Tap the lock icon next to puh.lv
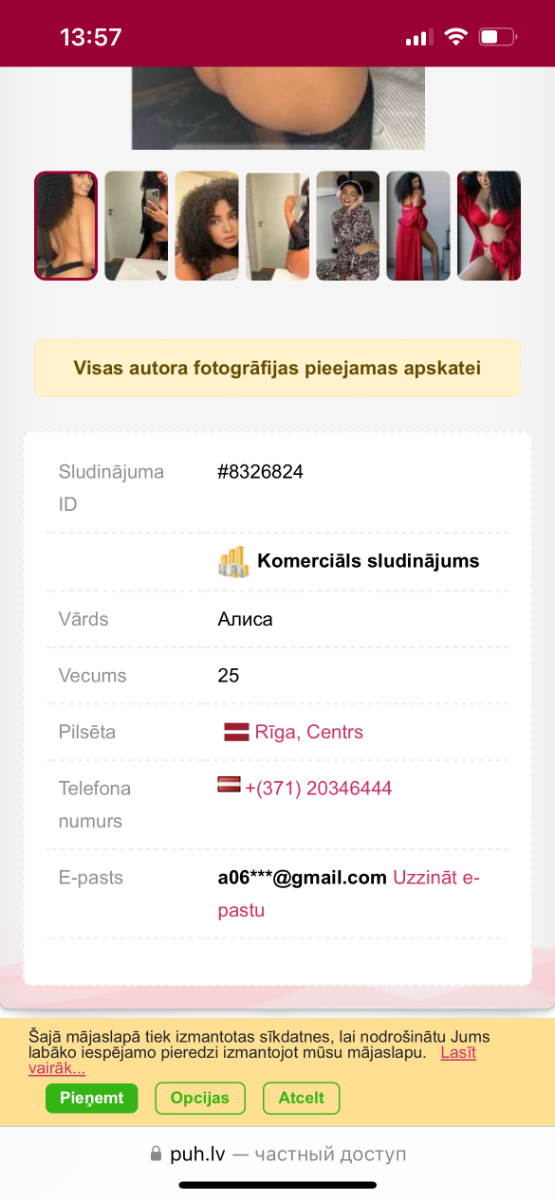Image resolution: width=555 pixels, height=1200 pixels. [x=155, y=1154]
